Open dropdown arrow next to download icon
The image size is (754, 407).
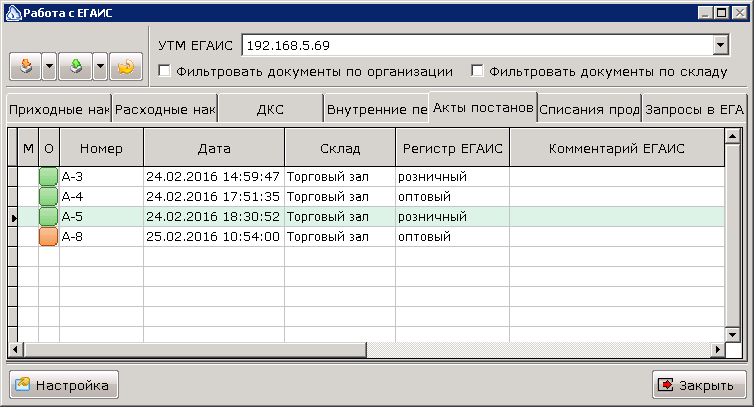50,66
